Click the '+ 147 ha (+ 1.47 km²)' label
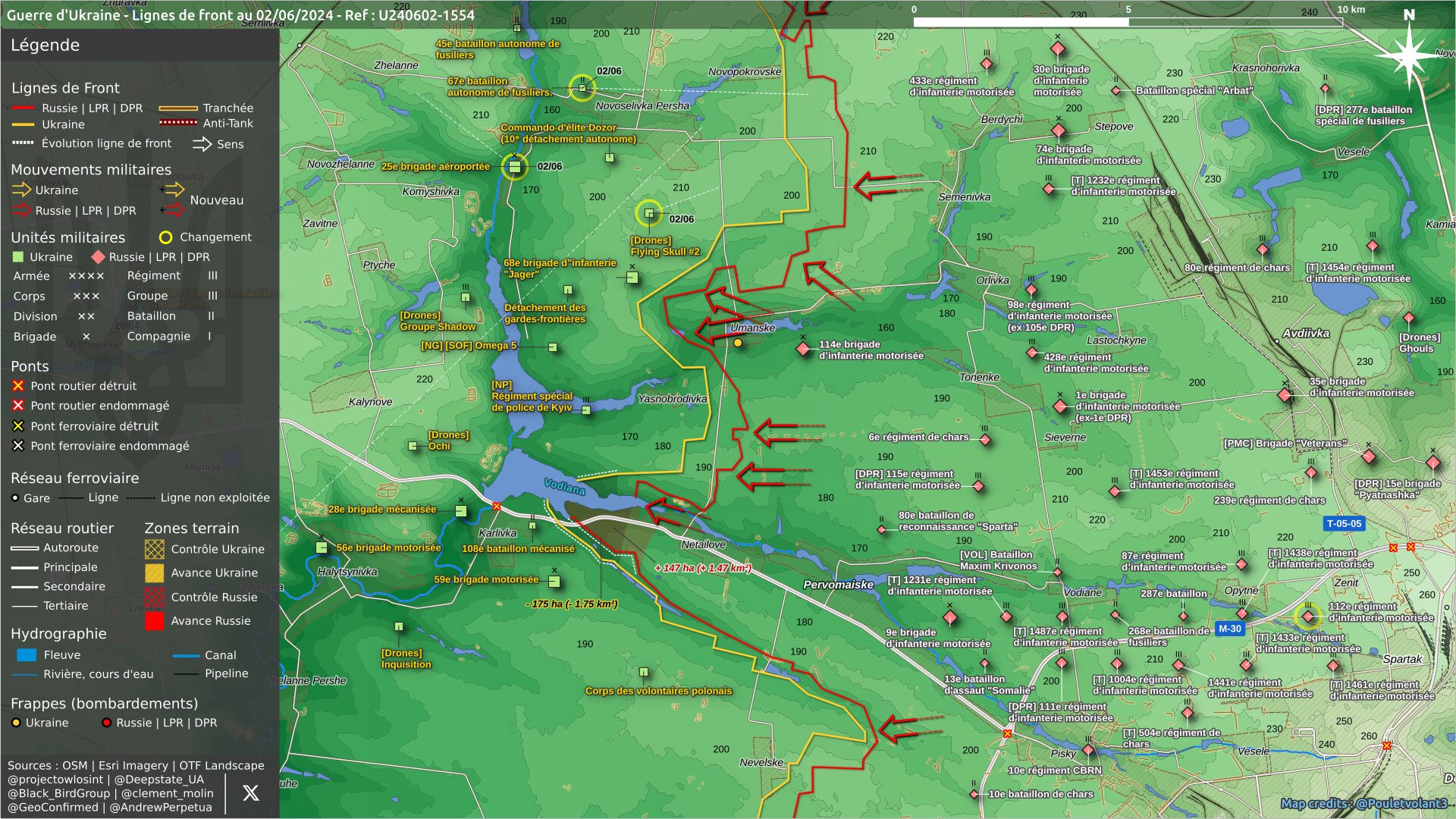 click(x=703, y=568)
